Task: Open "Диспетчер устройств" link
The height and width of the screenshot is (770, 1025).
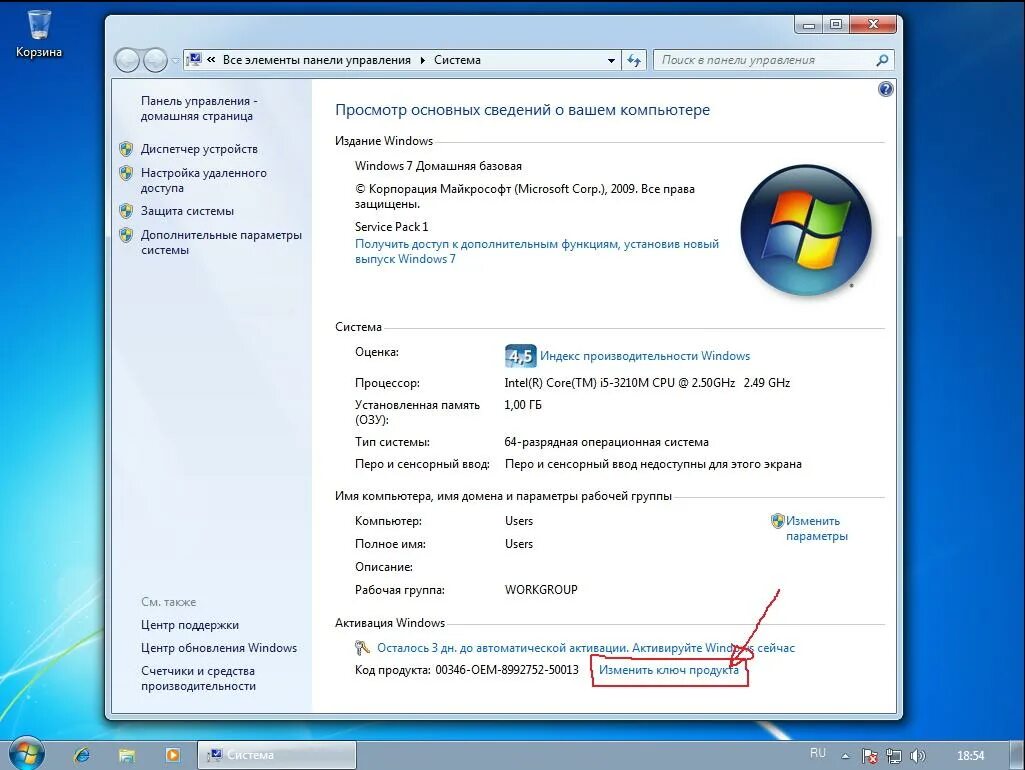Action: pos(199,149)
